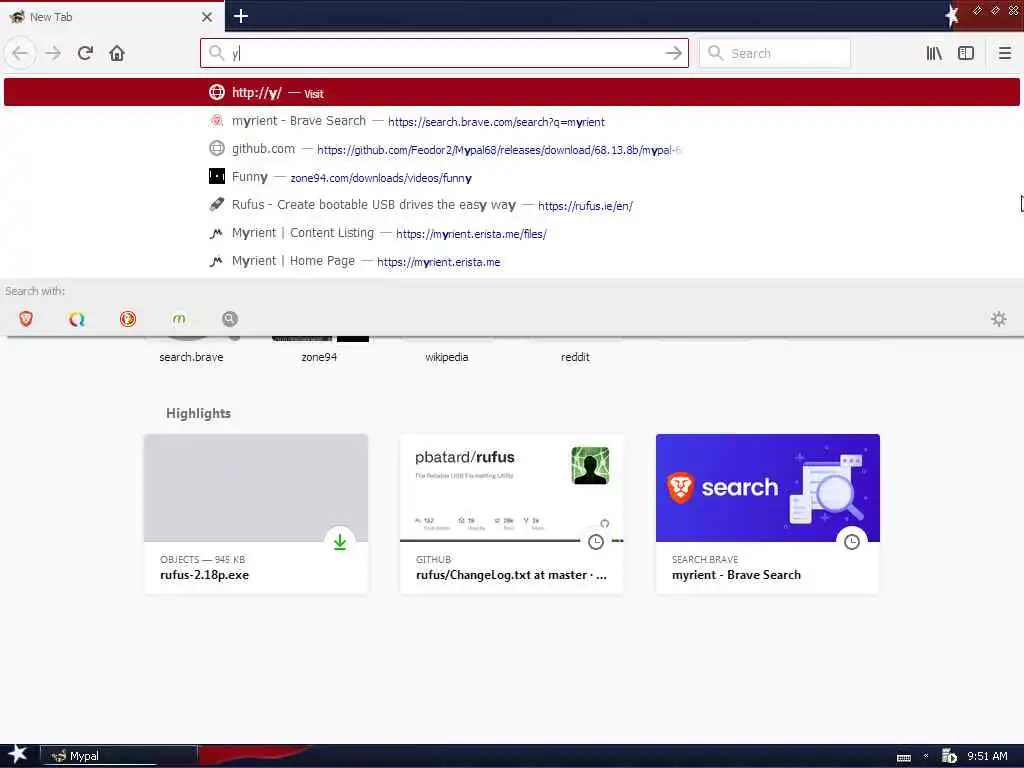
Task: Click the rufus/ChangeLog.txt at master title
Action: coord(511,575)
